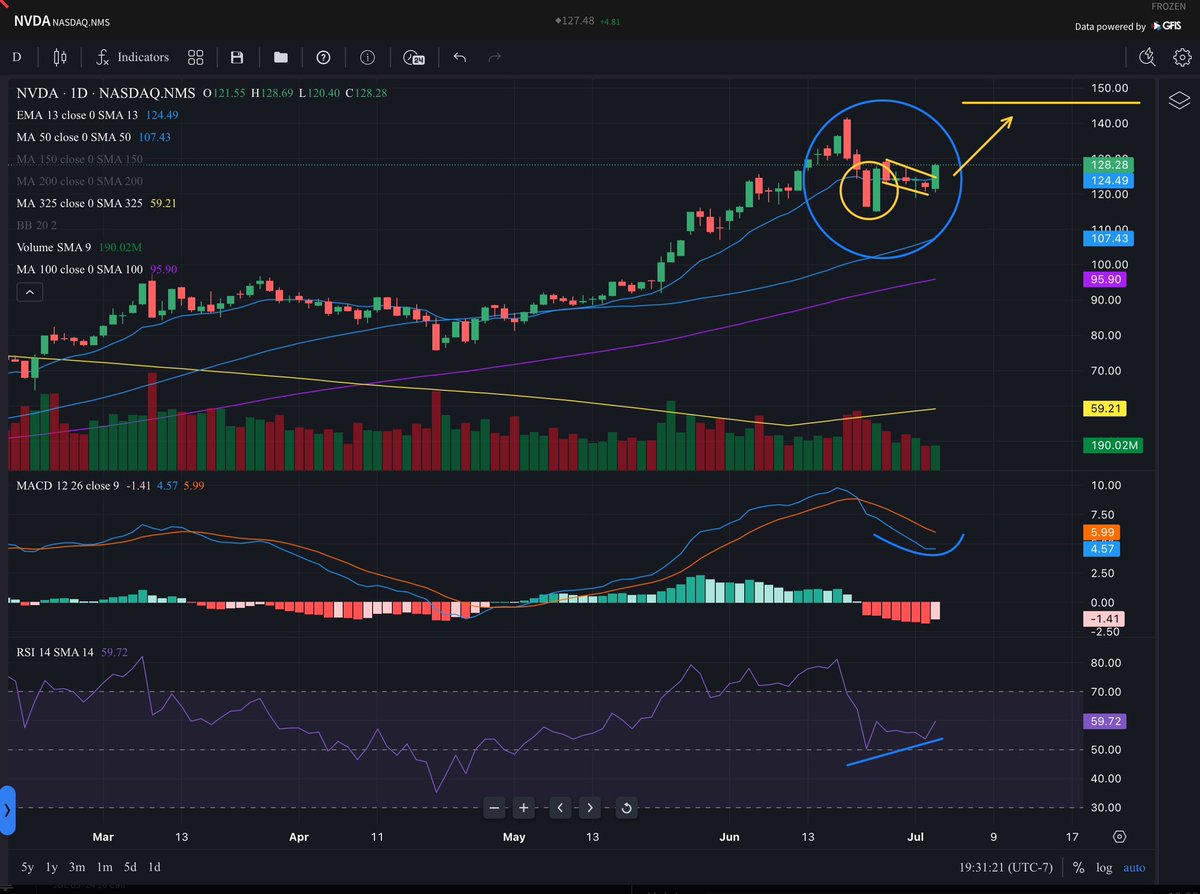Expand the blue left side panel
This screenshot has height=894, width=1200.
[6, 810]
